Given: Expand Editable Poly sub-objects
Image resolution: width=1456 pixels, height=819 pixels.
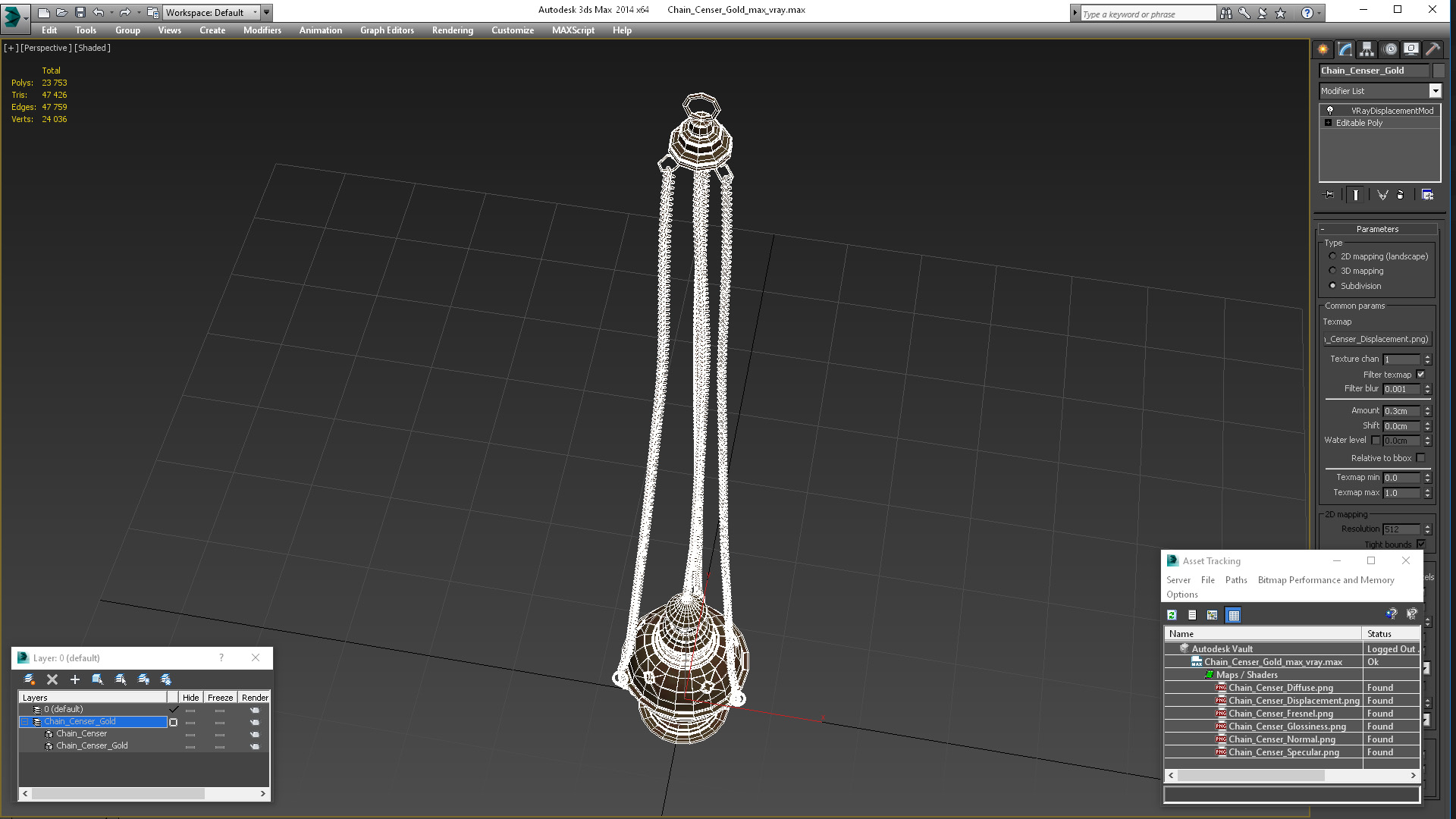Looking at the screenshot, I should [1328, 123].
